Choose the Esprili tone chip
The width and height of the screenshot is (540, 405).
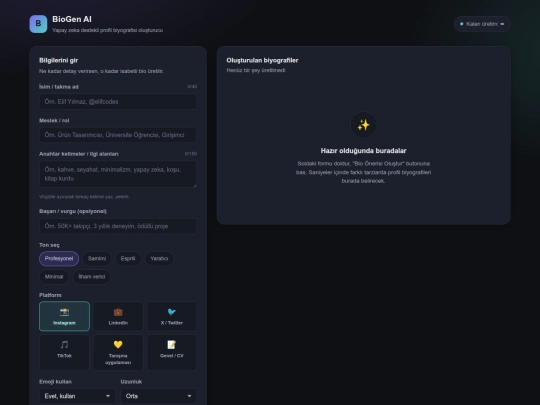pyautogui.click(x=128, y=259)
